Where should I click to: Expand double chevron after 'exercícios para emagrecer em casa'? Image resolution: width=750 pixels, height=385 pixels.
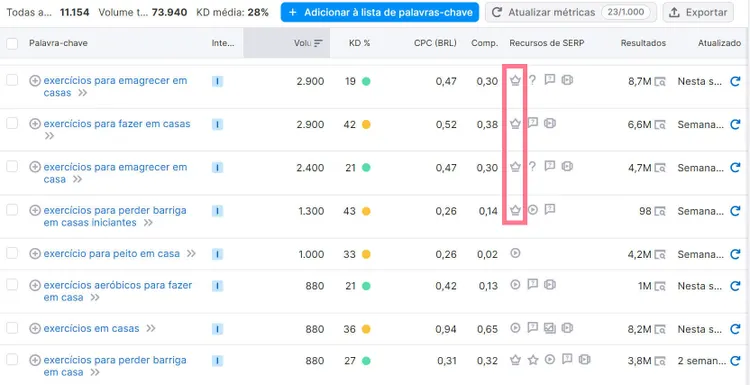[x=77, y=179]
